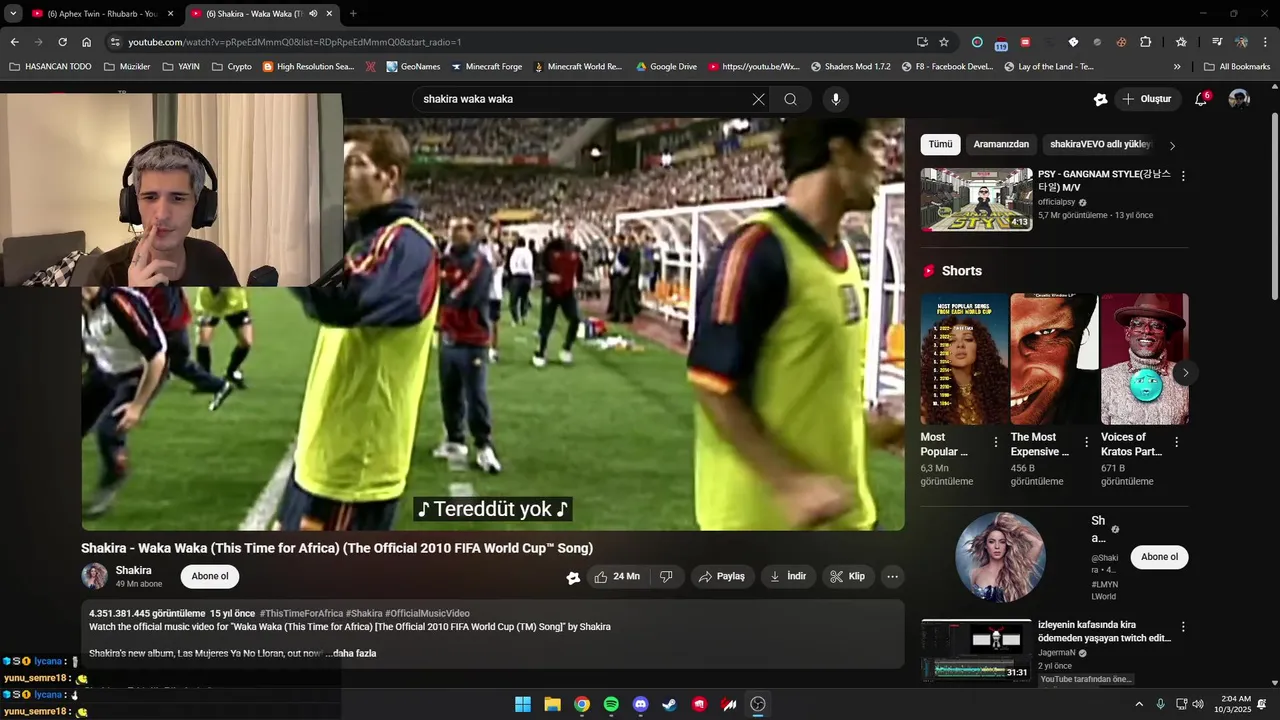Open the tab search dropdown arrow
This screenshot has width=1280, height=720.
tap(13, 14)
